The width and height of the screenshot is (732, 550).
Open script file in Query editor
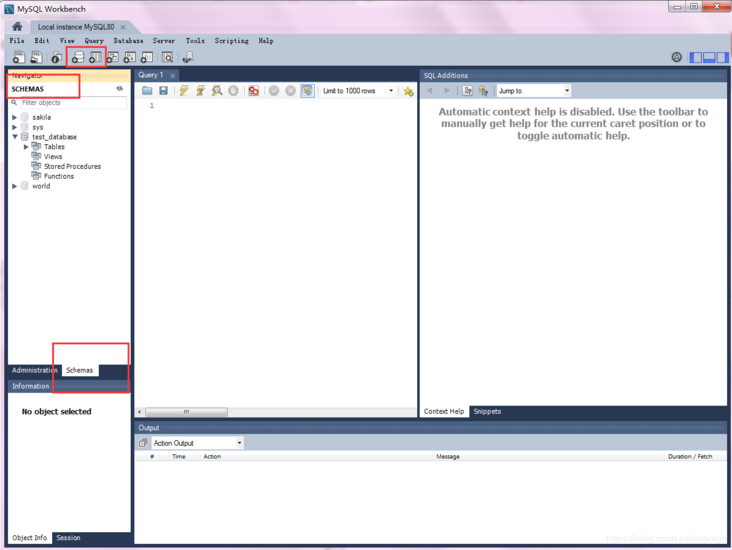pos(147,91)
